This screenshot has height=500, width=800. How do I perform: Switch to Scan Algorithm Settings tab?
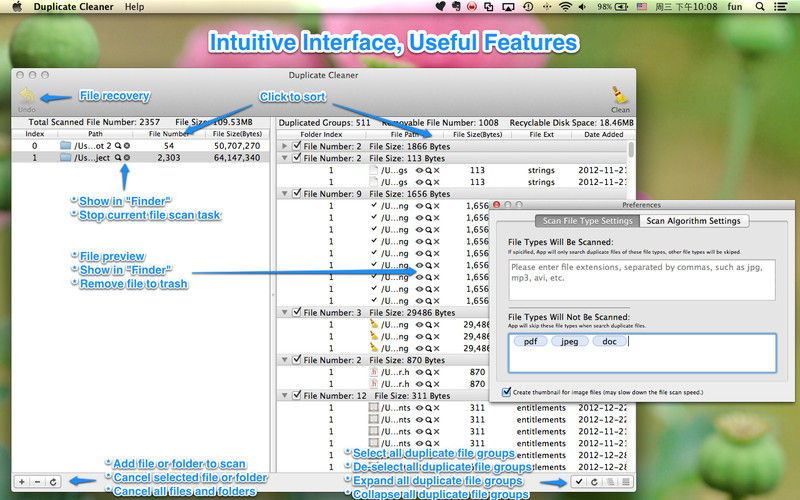coord(693,221)
